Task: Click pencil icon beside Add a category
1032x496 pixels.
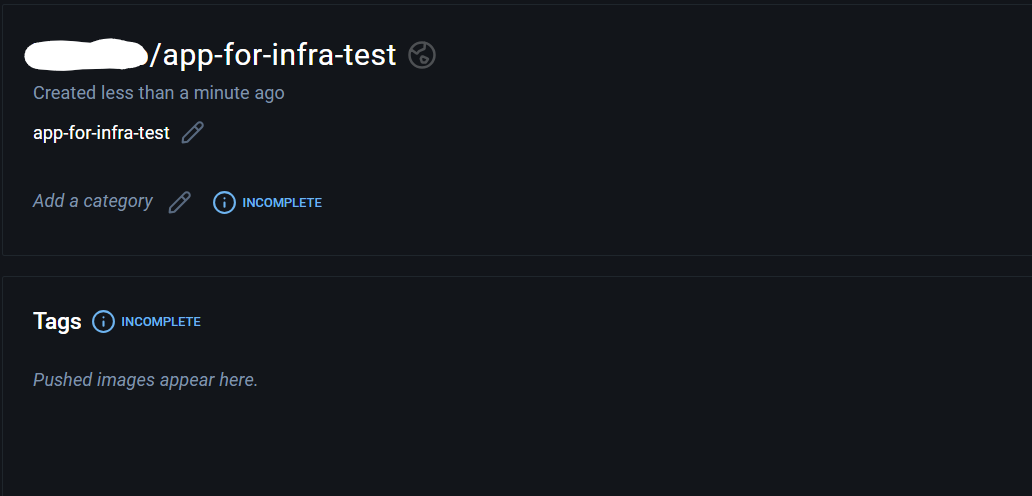Action: point(179,202)
